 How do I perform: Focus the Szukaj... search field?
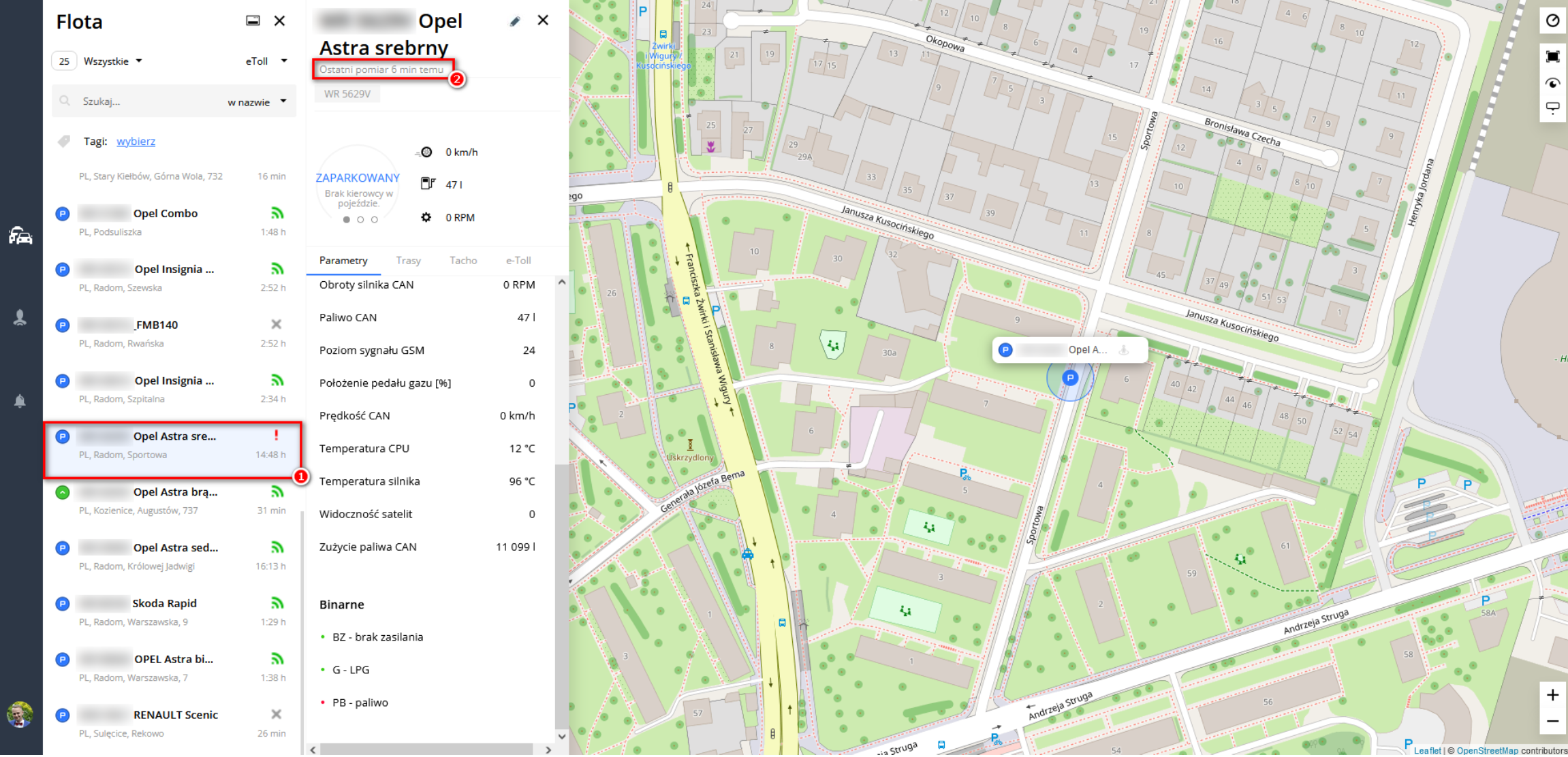tap(150, 101)
